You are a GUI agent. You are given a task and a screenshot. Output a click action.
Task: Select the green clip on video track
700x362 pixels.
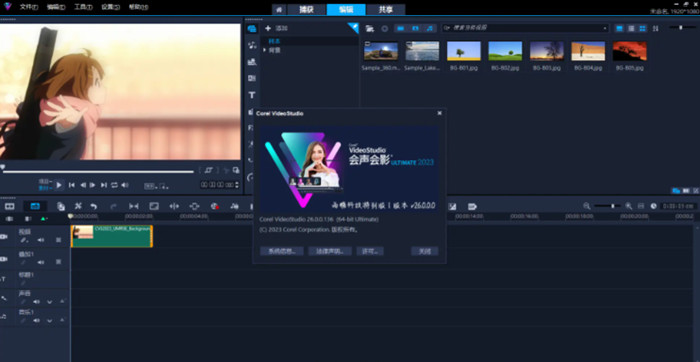112,236
